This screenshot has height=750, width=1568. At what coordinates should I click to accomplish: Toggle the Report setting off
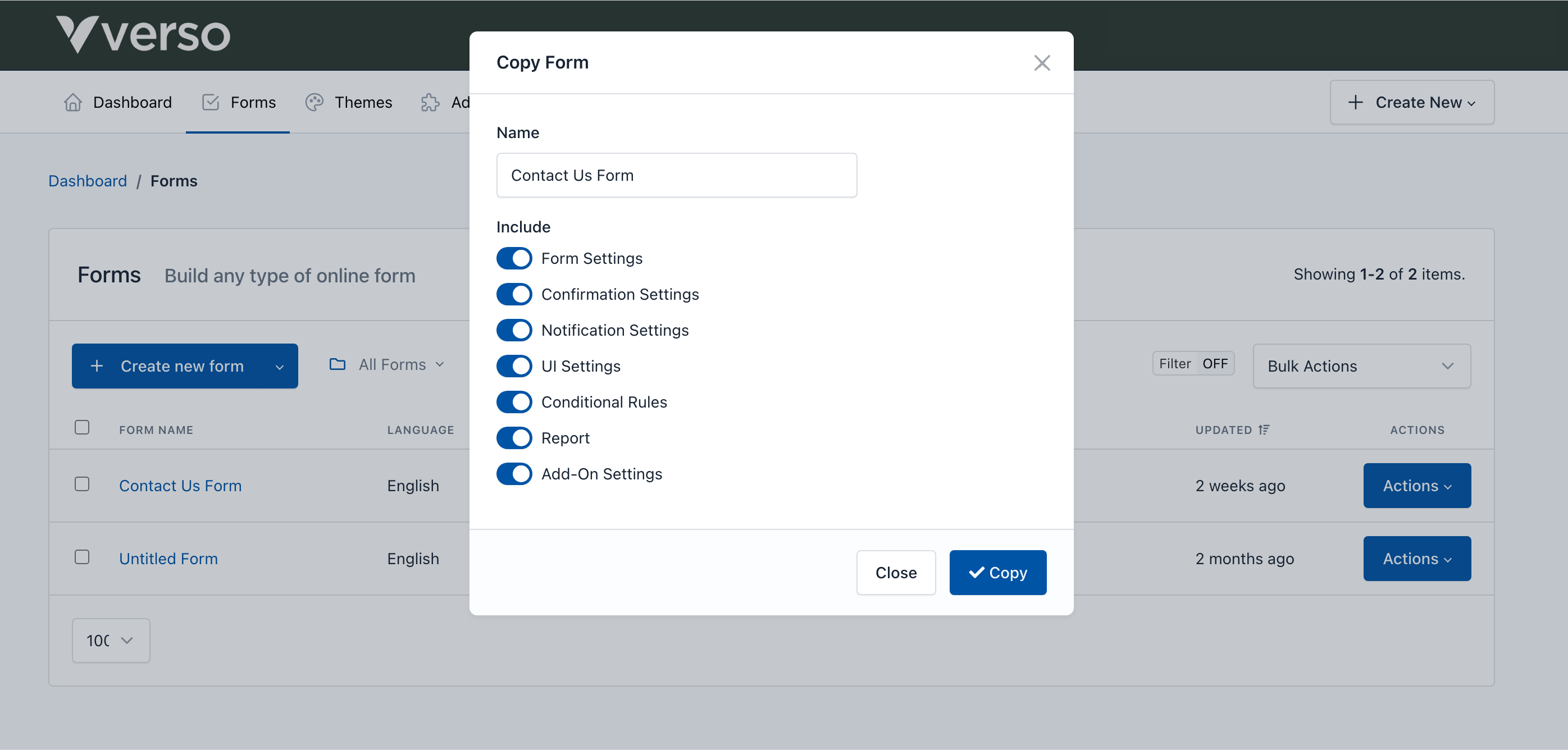coord(515,438)
